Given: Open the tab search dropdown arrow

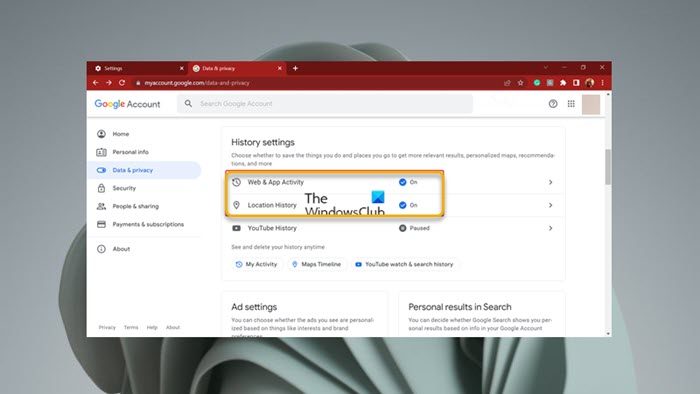Looking at the screenshot, I should click(x=546, y=67).
